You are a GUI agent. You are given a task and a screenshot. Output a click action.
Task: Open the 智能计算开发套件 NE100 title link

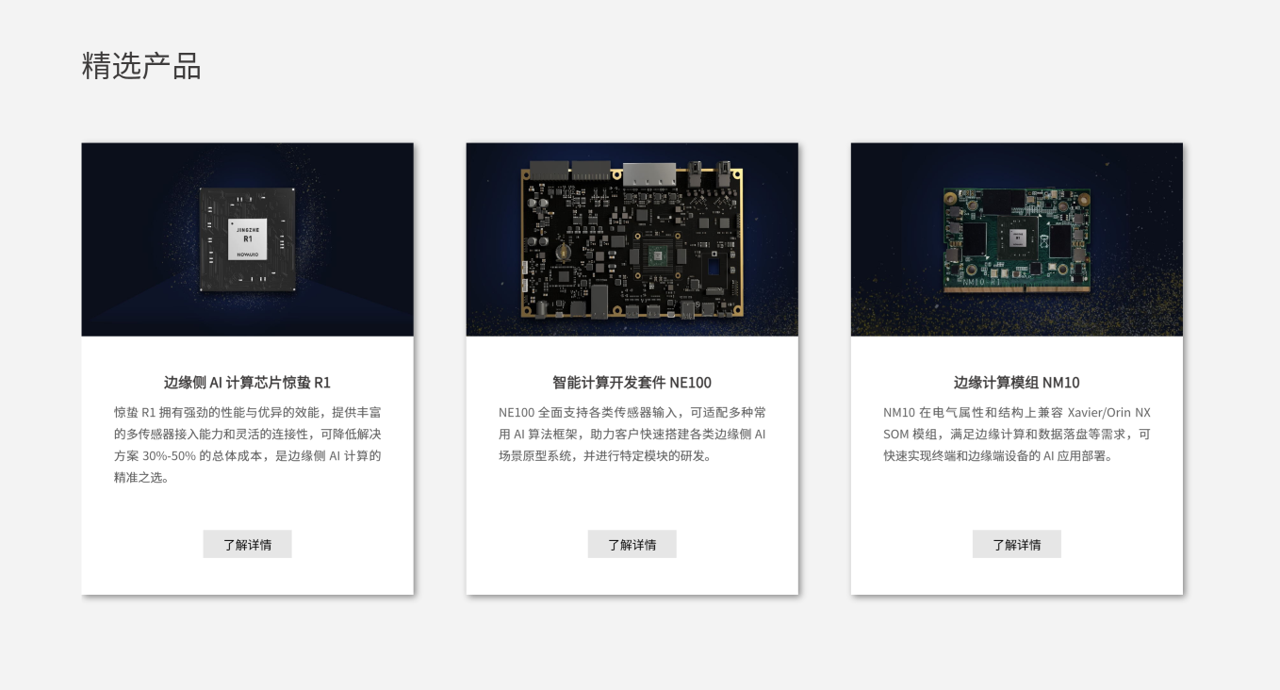point(632,382)
